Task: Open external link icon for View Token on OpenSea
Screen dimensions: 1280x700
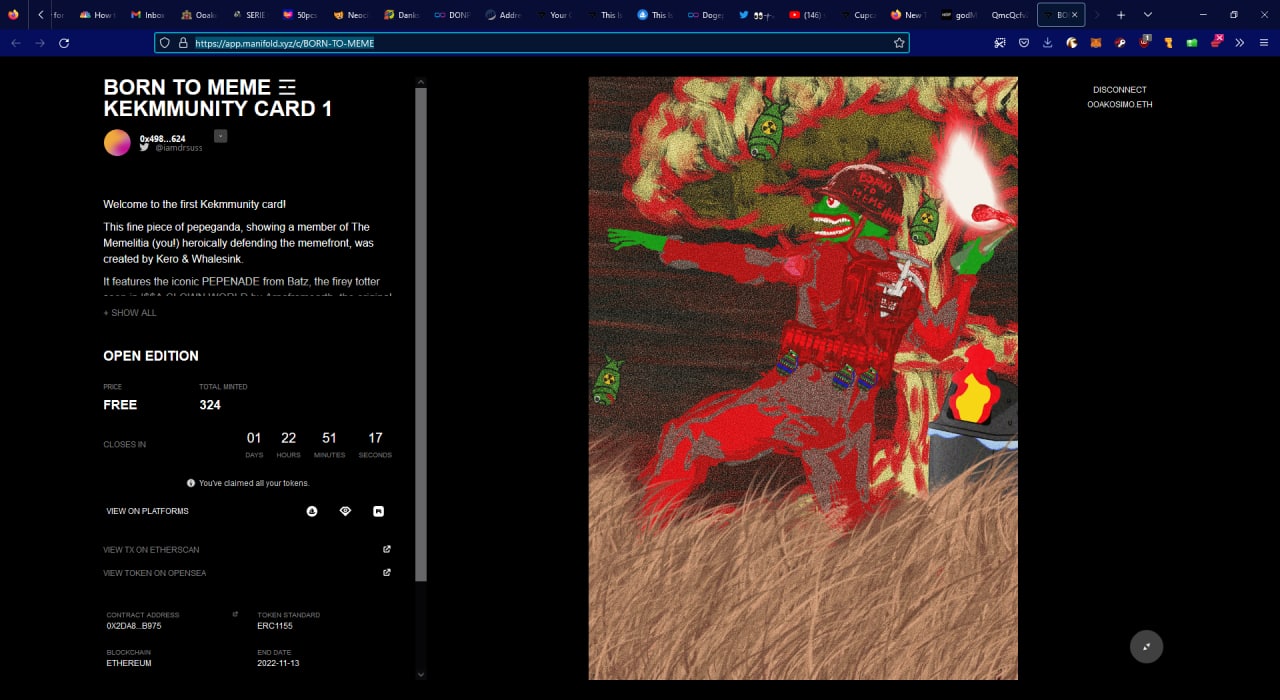Action: [387, 573]
